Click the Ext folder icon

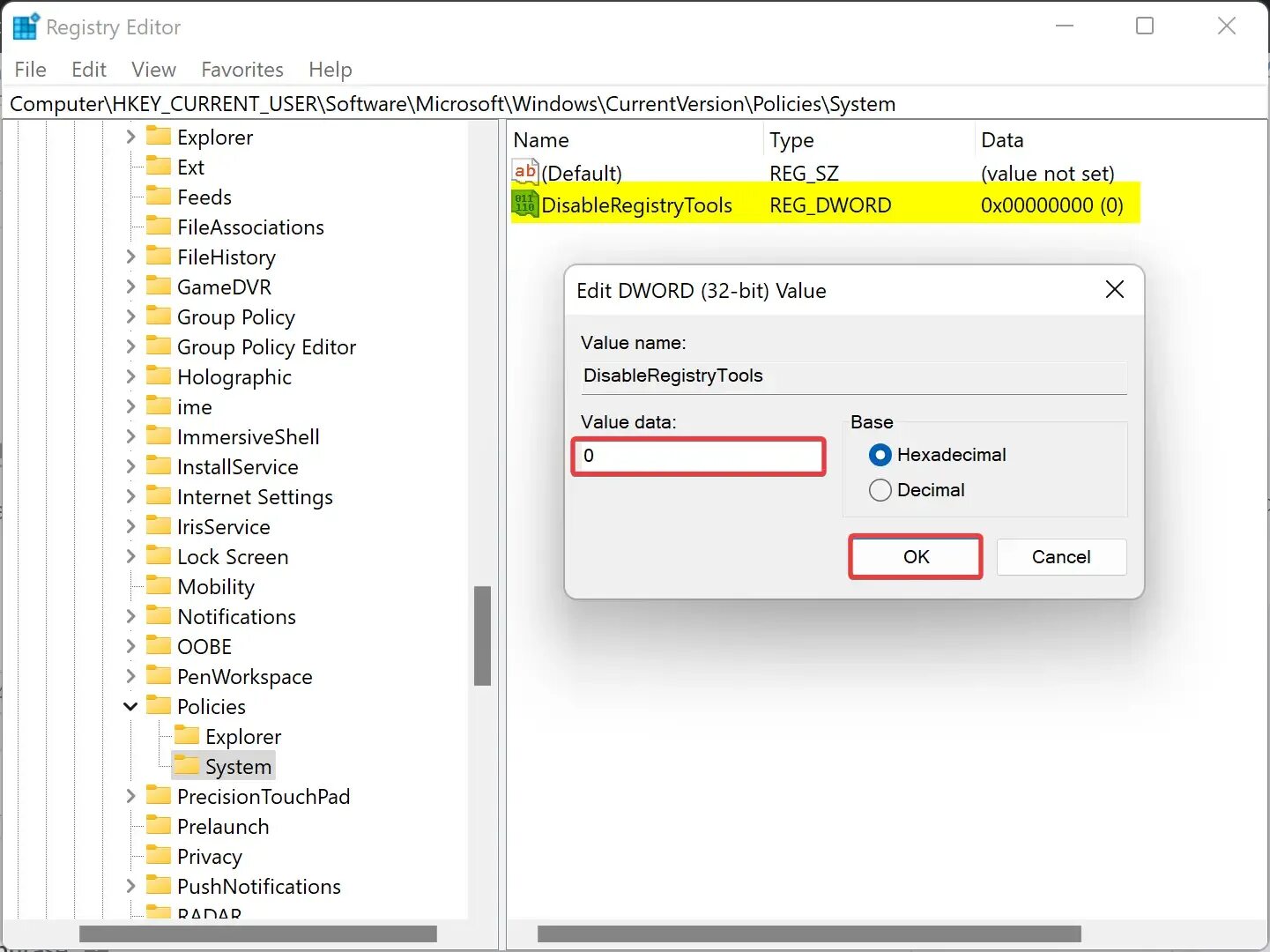[159, 166]
